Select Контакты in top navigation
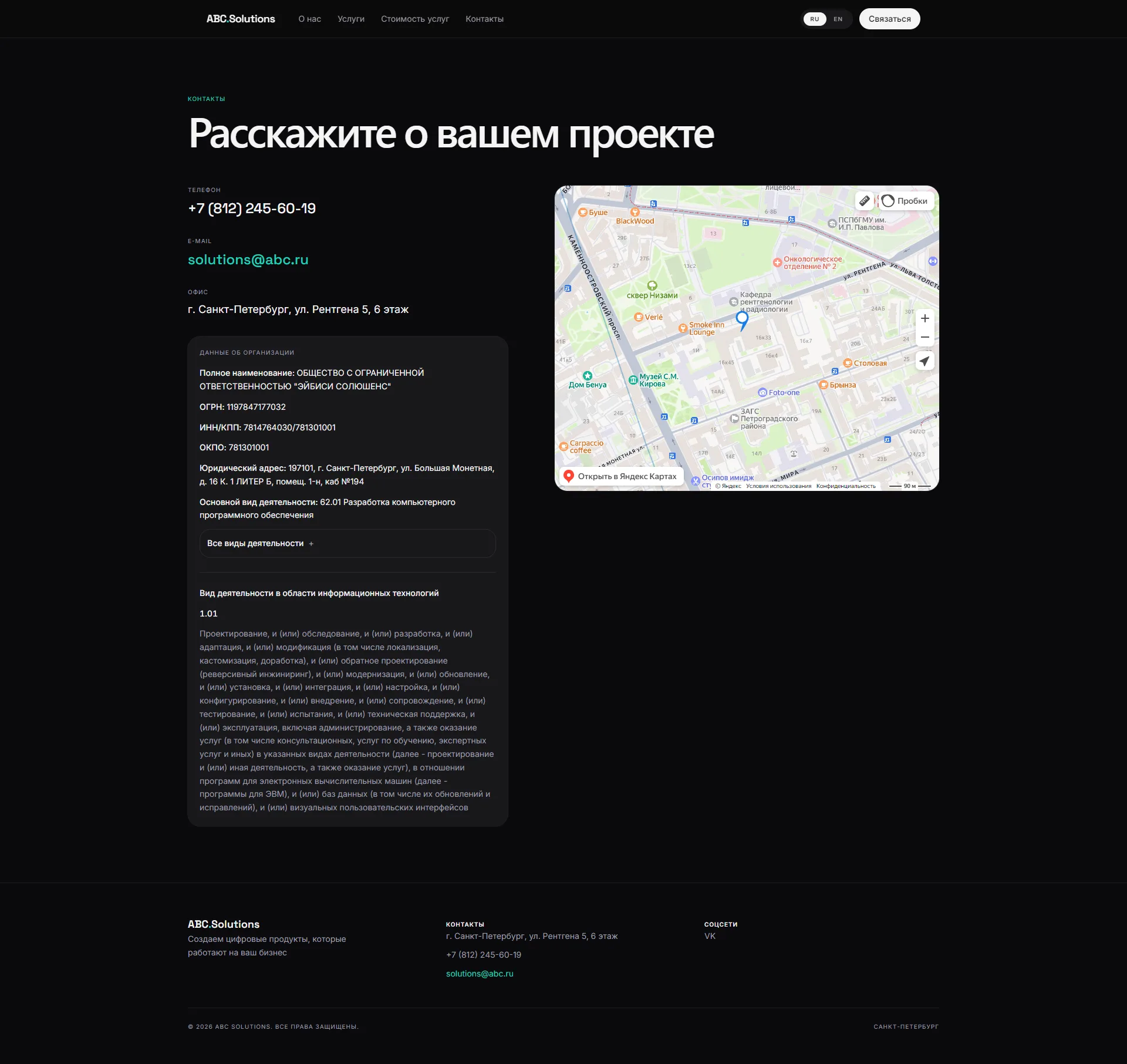Viewport: 1127px width, 1064px height. pos(484,19)
